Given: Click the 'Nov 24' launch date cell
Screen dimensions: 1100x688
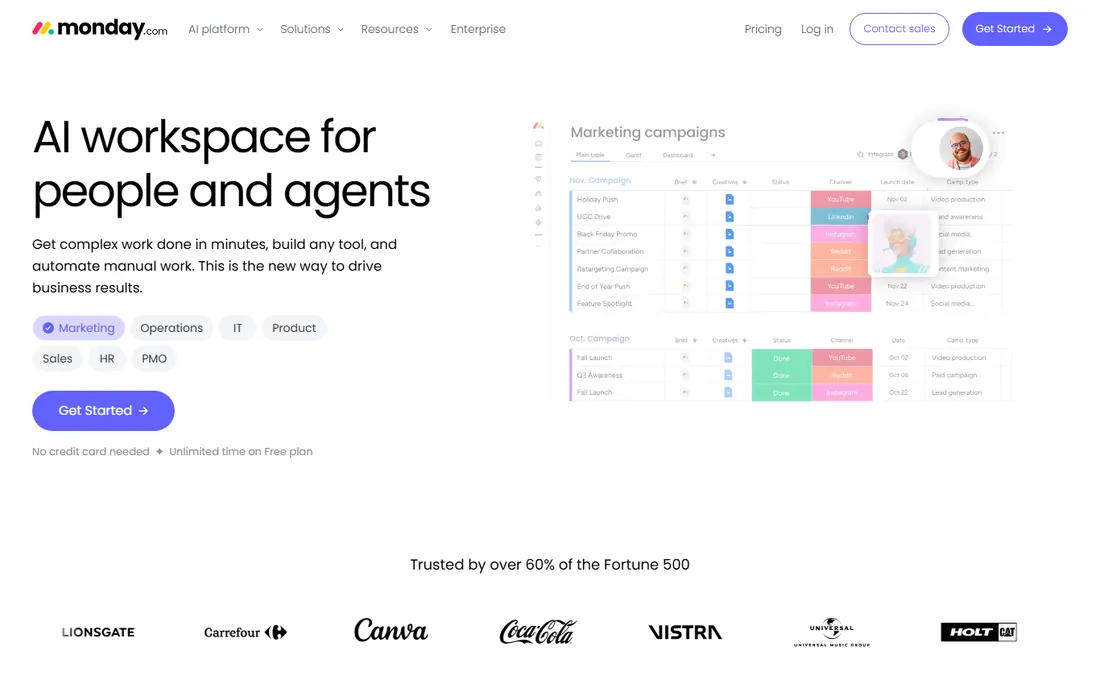Looking at the screenshot, I should 897,304.
